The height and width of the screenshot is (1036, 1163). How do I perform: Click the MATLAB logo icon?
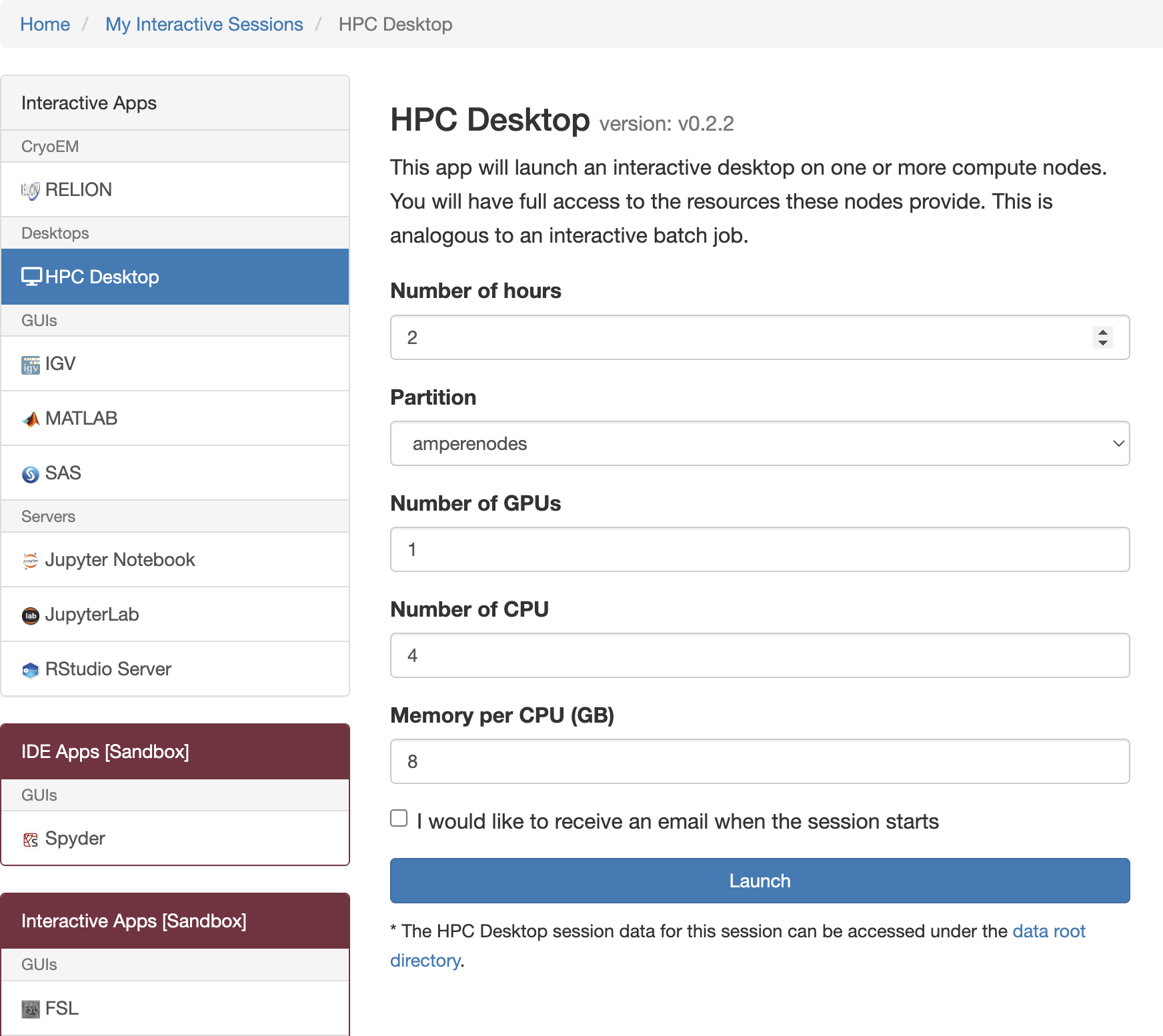31,419
